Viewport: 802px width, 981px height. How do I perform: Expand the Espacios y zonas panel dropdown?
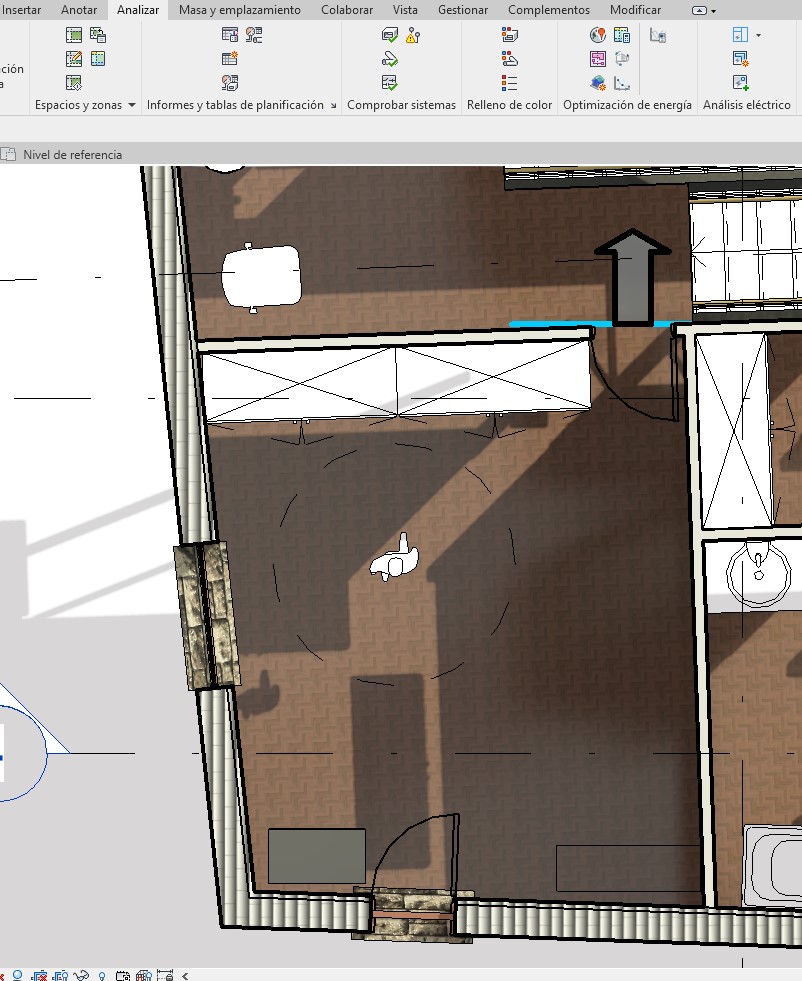point(132,105)
